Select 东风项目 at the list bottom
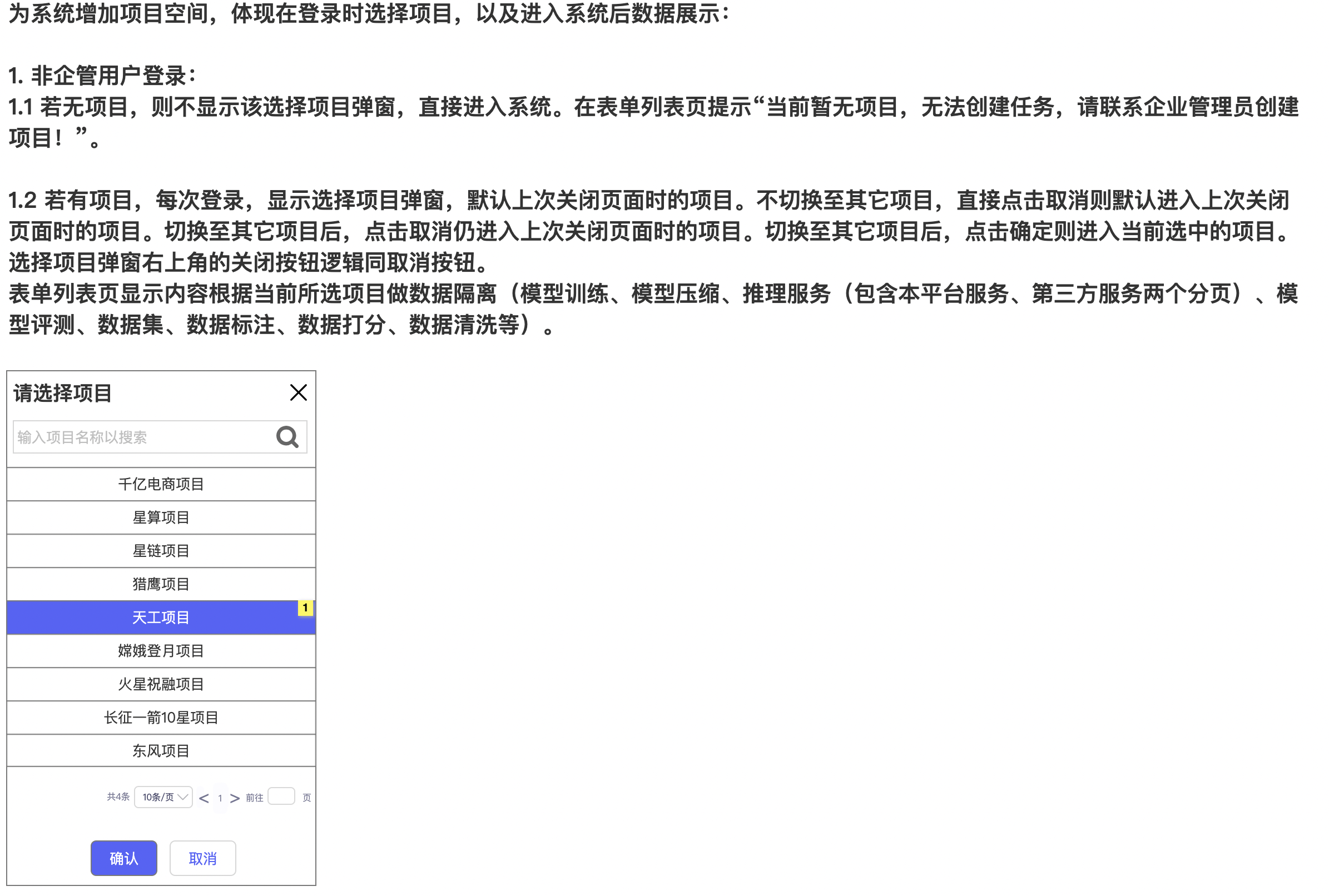Screen dimensions: 1329x896 click(x=161, y=750)
